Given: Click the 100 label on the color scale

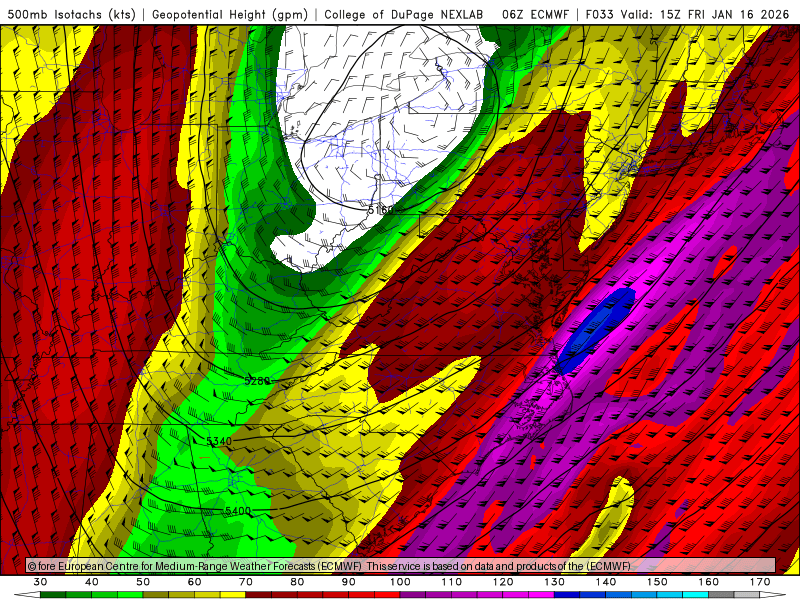Looking at the screenshot, I should point(401,582).
